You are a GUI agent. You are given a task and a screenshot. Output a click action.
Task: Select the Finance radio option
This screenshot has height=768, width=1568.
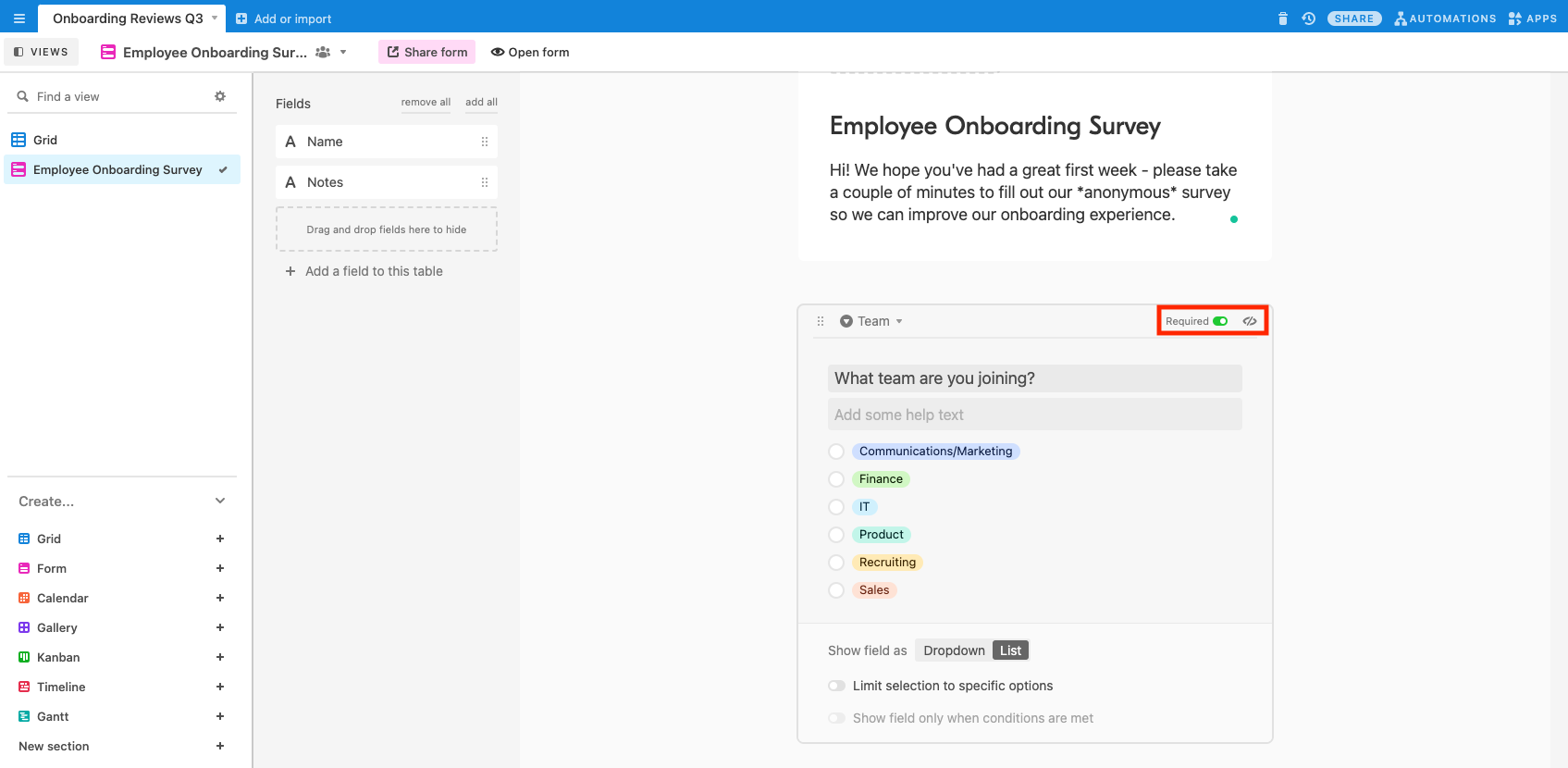tap(836, 479)
